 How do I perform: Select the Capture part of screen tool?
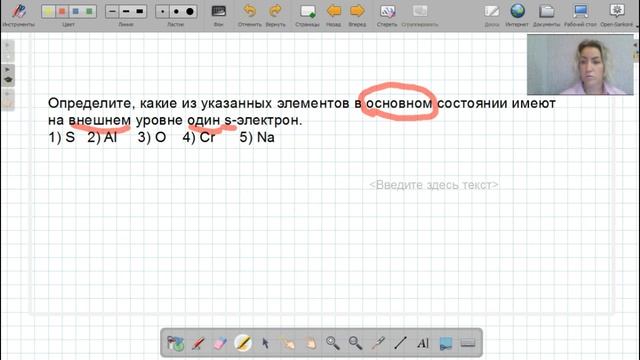[x=445, y=343]
